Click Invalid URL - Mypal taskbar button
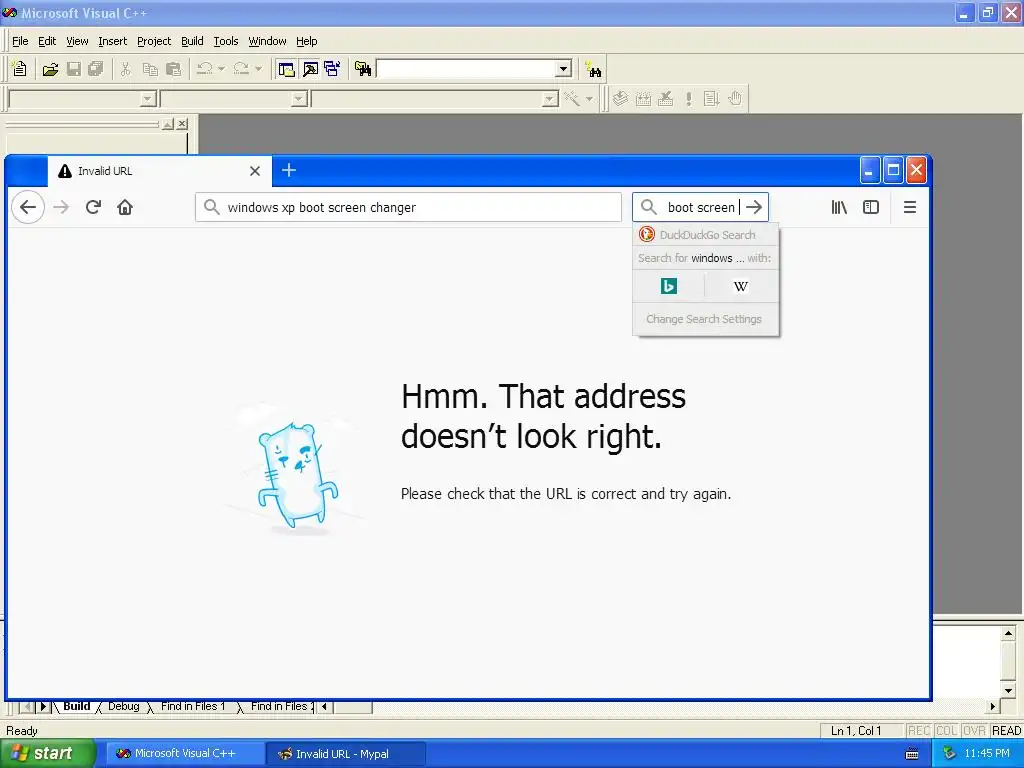 [345, 754]
